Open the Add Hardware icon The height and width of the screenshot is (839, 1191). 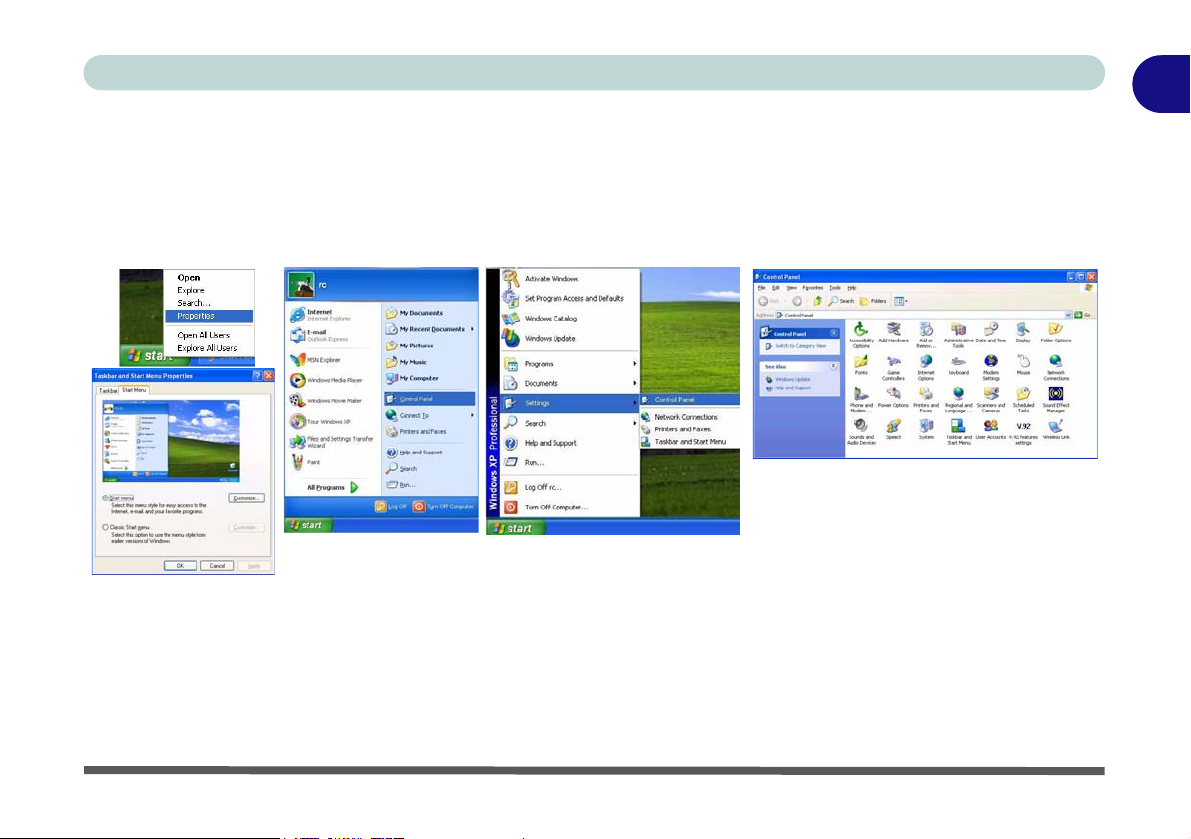pos(893,333)
